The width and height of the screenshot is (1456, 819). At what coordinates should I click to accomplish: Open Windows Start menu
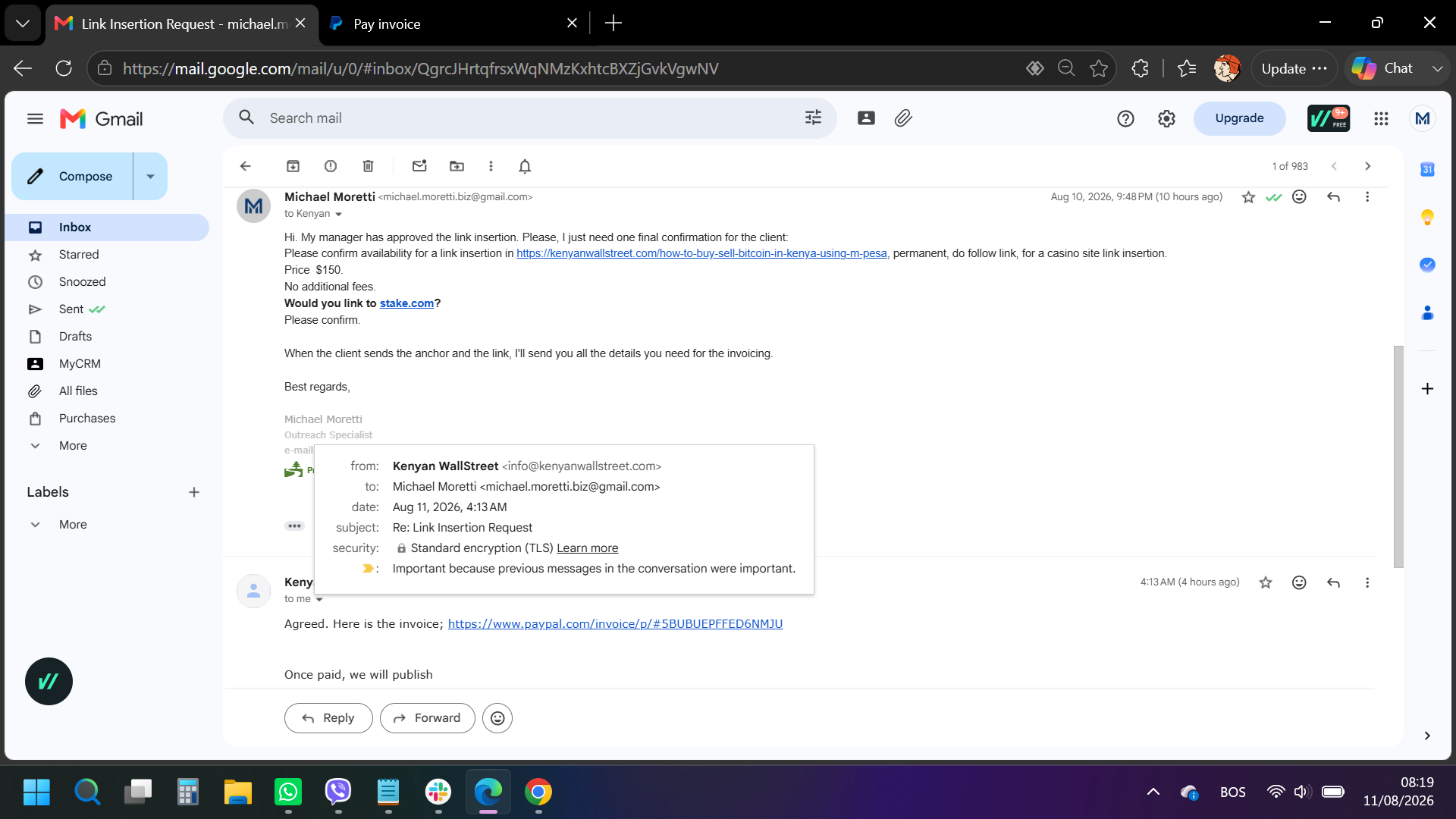click(x=36, y=792)
